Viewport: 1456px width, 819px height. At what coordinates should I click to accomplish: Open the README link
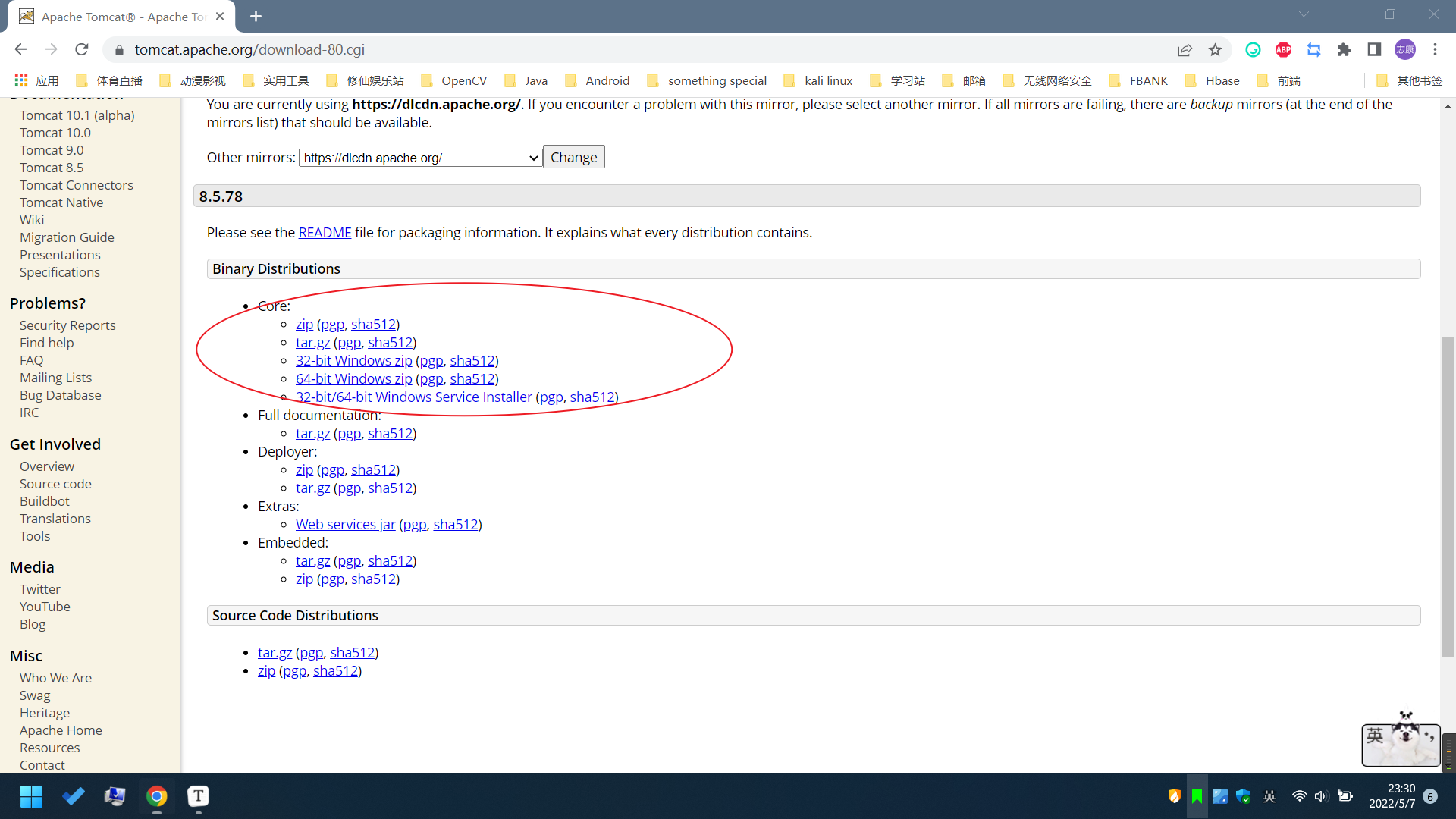pyautogui.click(x=325, y=232)
